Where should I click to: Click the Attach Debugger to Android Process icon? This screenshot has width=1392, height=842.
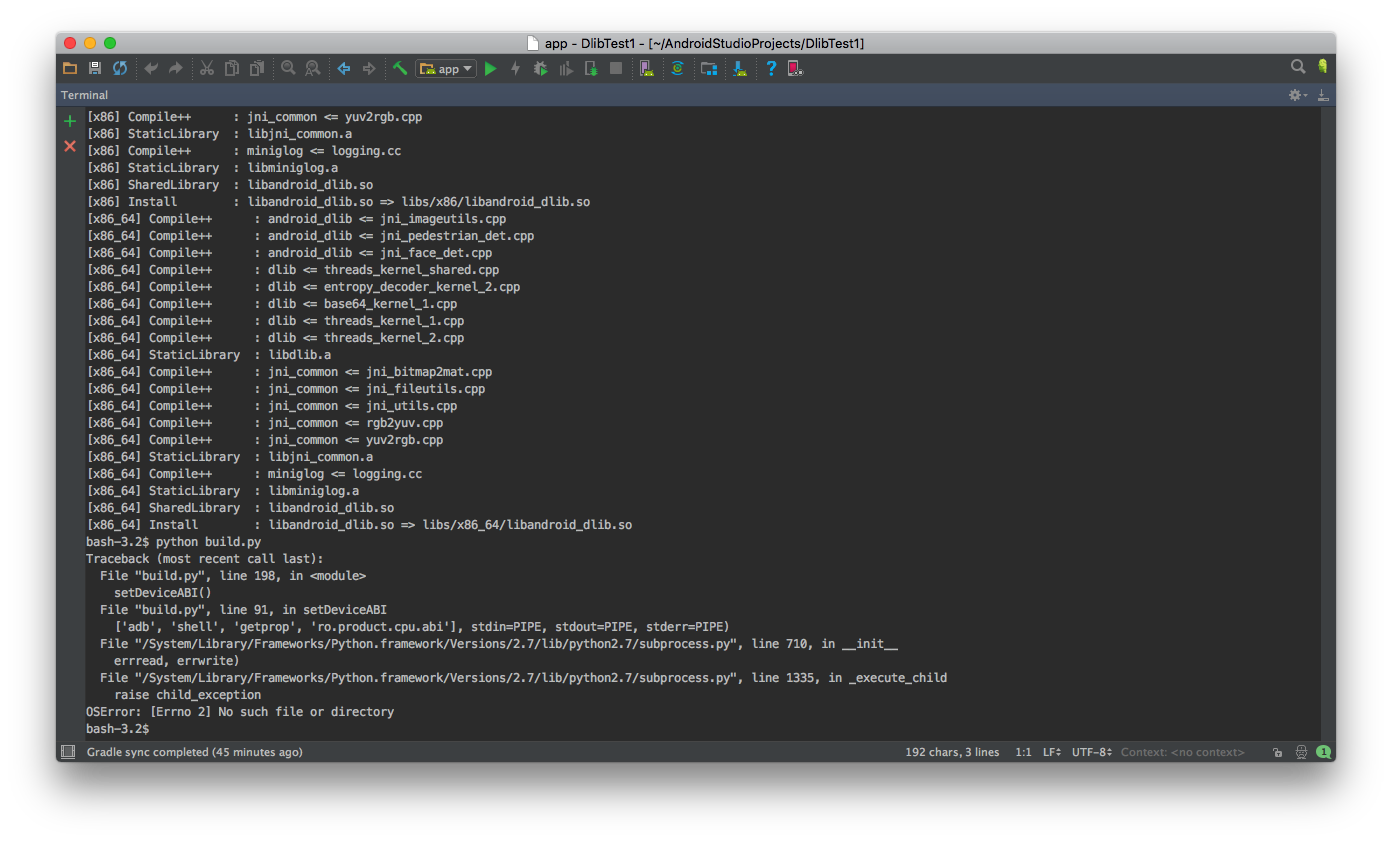click(591, 68)
